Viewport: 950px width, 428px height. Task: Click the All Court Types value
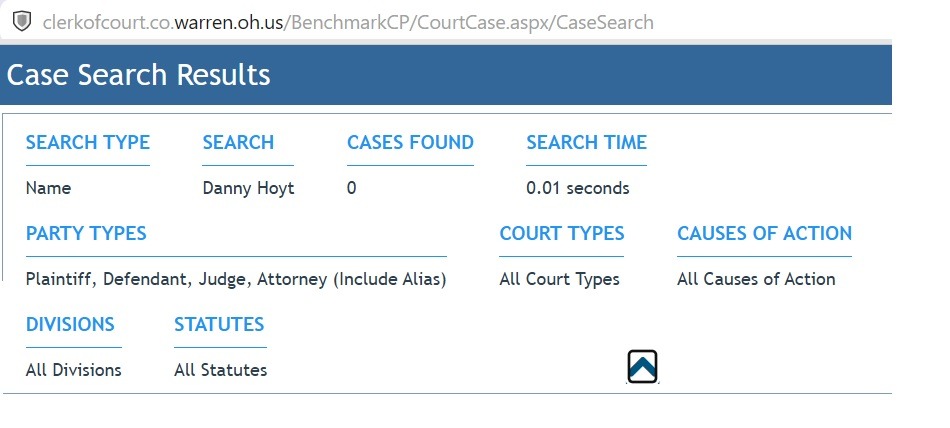pos(560,279)
